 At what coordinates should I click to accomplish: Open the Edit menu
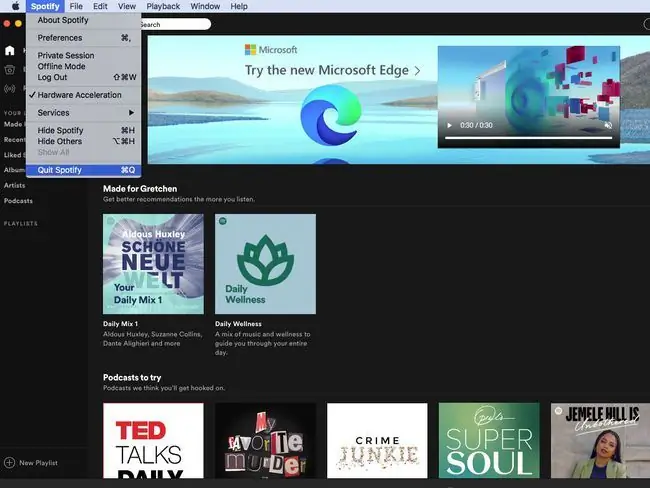[100, 6]
